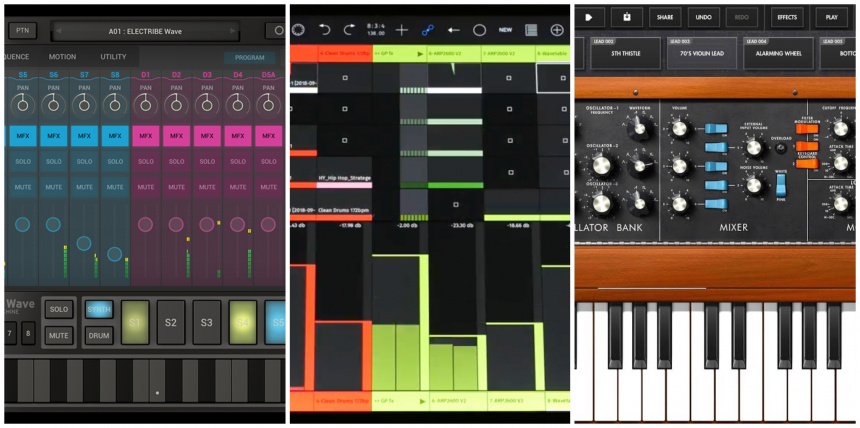Toggle MFX on channel S8
860x428 pixels.
tap(115, 136)
